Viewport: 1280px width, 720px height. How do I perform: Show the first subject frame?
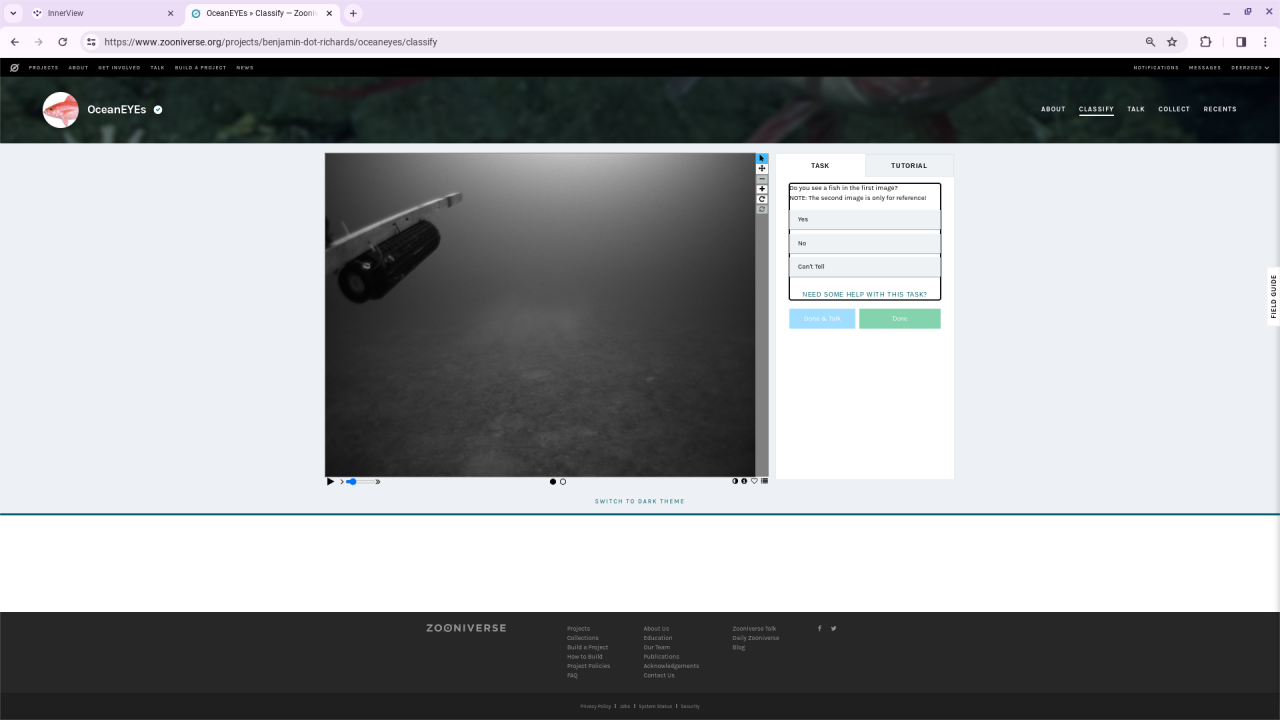553,482
